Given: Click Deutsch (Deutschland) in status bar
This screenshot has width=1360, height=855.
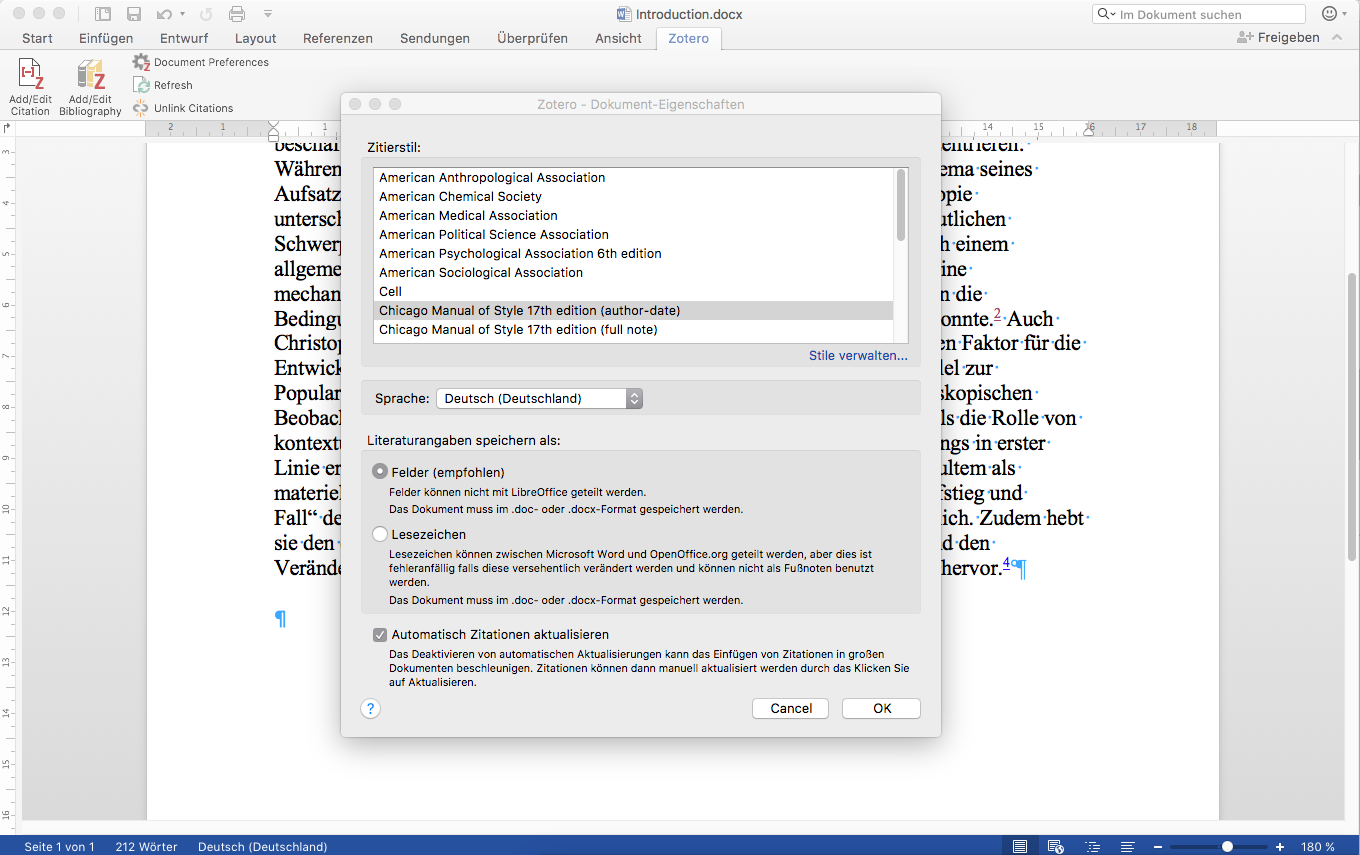Looking at the screenshot, I should point(262,847).
